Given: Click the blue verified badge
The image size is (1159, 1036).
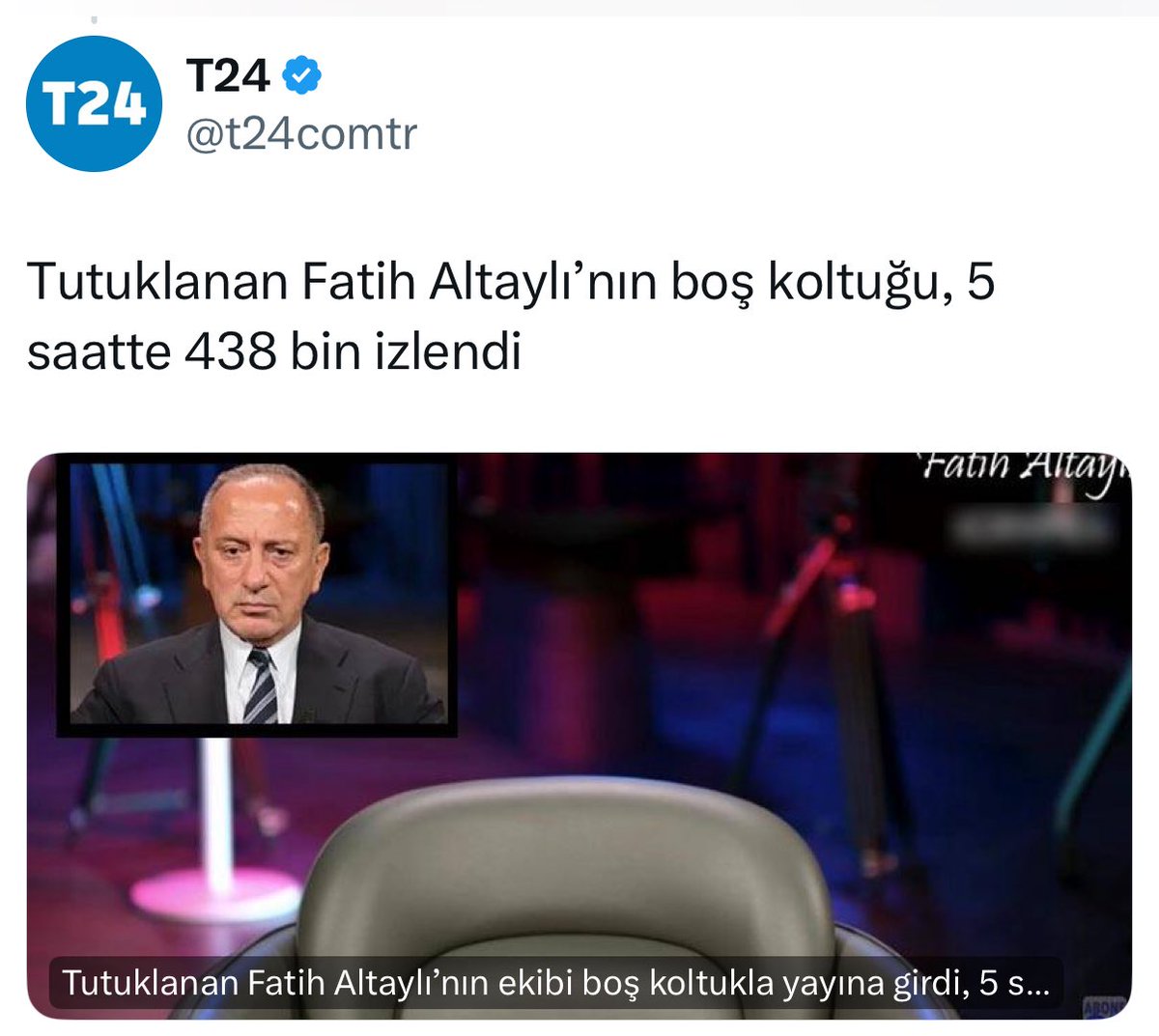Looking at the screenshot, I should [302, 76].
